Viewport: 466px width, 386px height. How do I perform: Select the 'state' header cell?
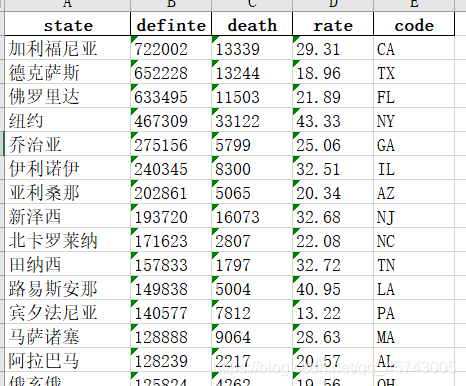(68, 24)
